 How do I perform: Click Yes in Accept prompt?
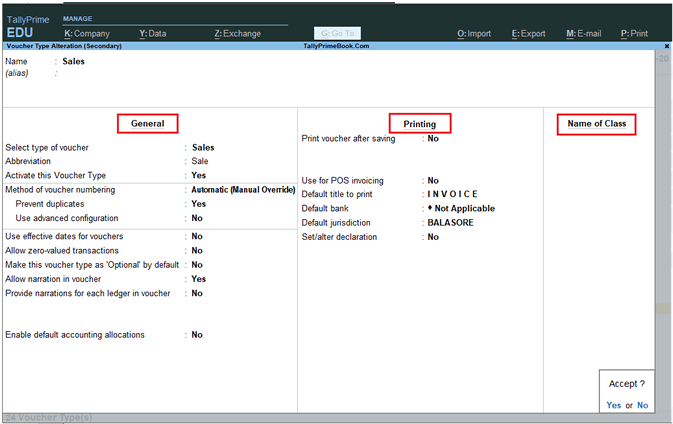click(614, 405)
